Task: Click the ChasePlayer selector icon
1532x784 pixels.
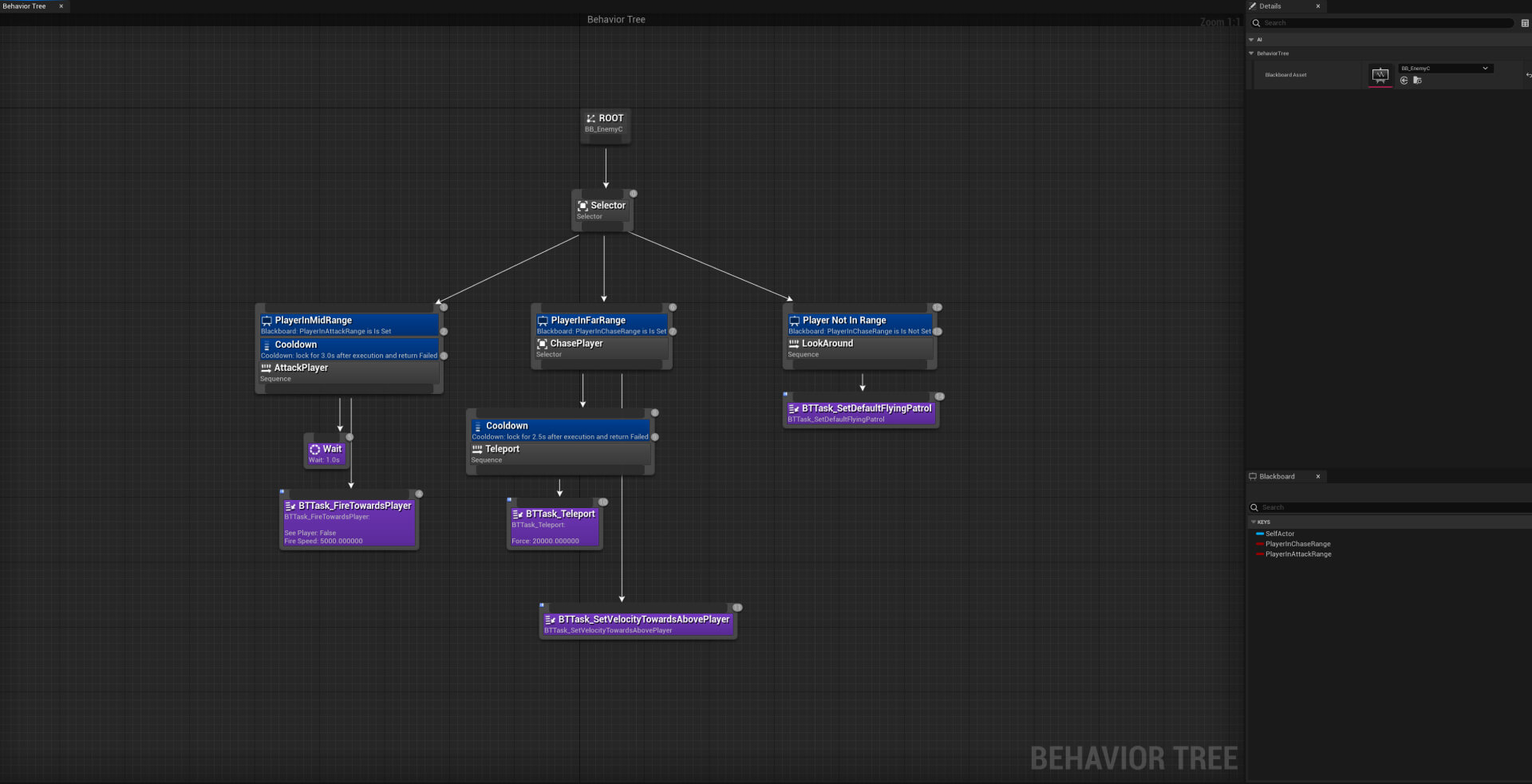Action: tap(542, 344)
